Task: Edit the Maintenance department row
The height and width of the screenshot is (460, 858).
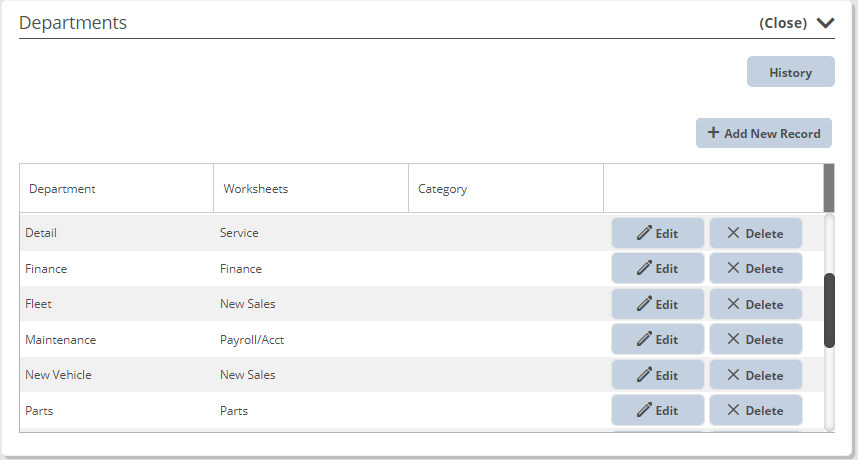Action: click(x=658, y=339)
